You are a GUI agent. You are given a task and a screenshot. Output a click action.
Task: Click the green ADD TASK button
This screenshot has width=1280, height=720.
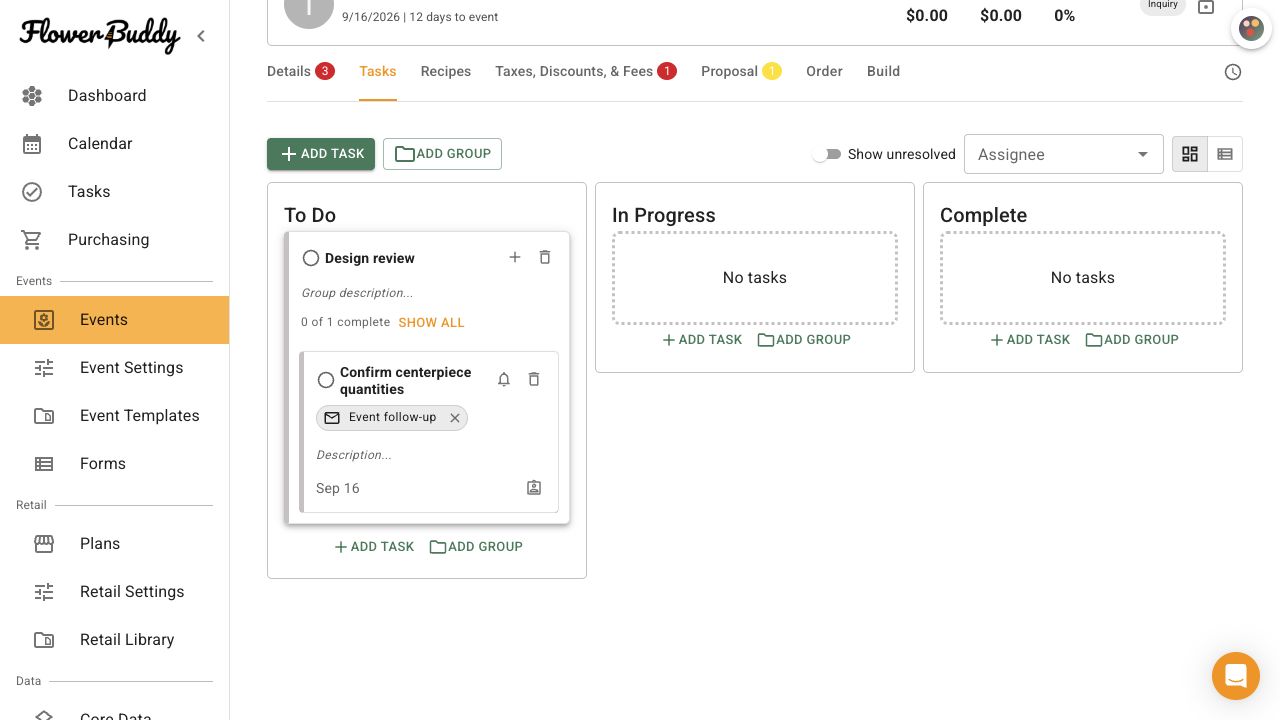point(321,154)
